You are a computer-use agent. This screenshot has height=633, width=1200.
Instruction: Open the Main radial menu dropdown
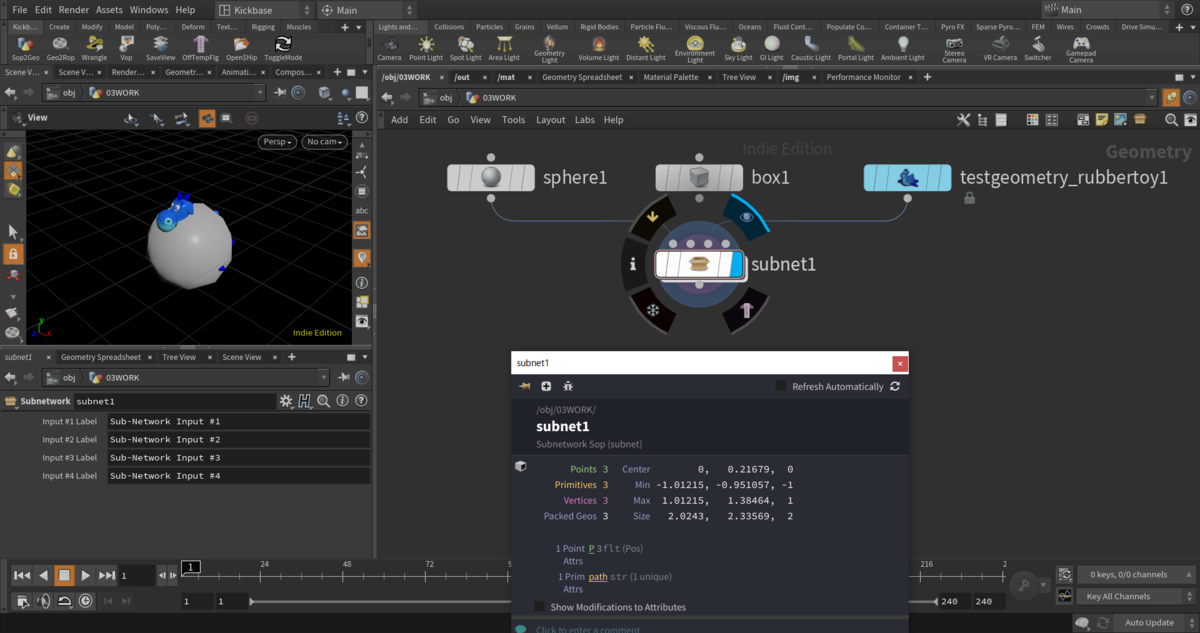click(367, 9)
